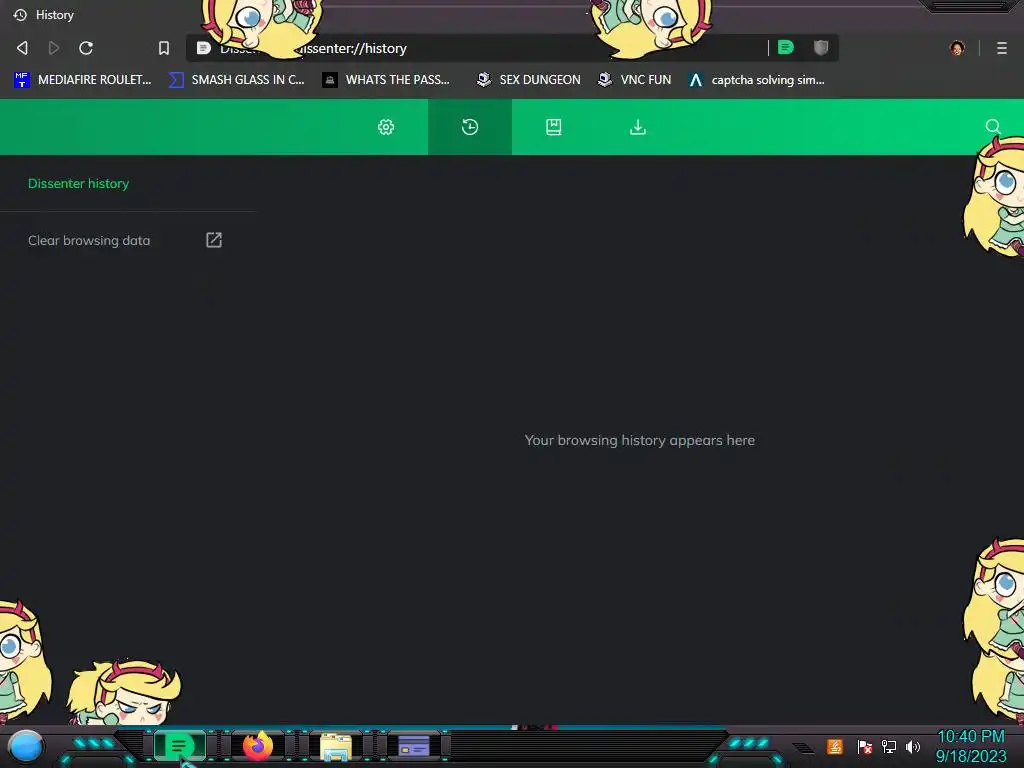This screenshot has height=768, width=1024.
Task: Click Clear browsing data
Action: (89, 240)
